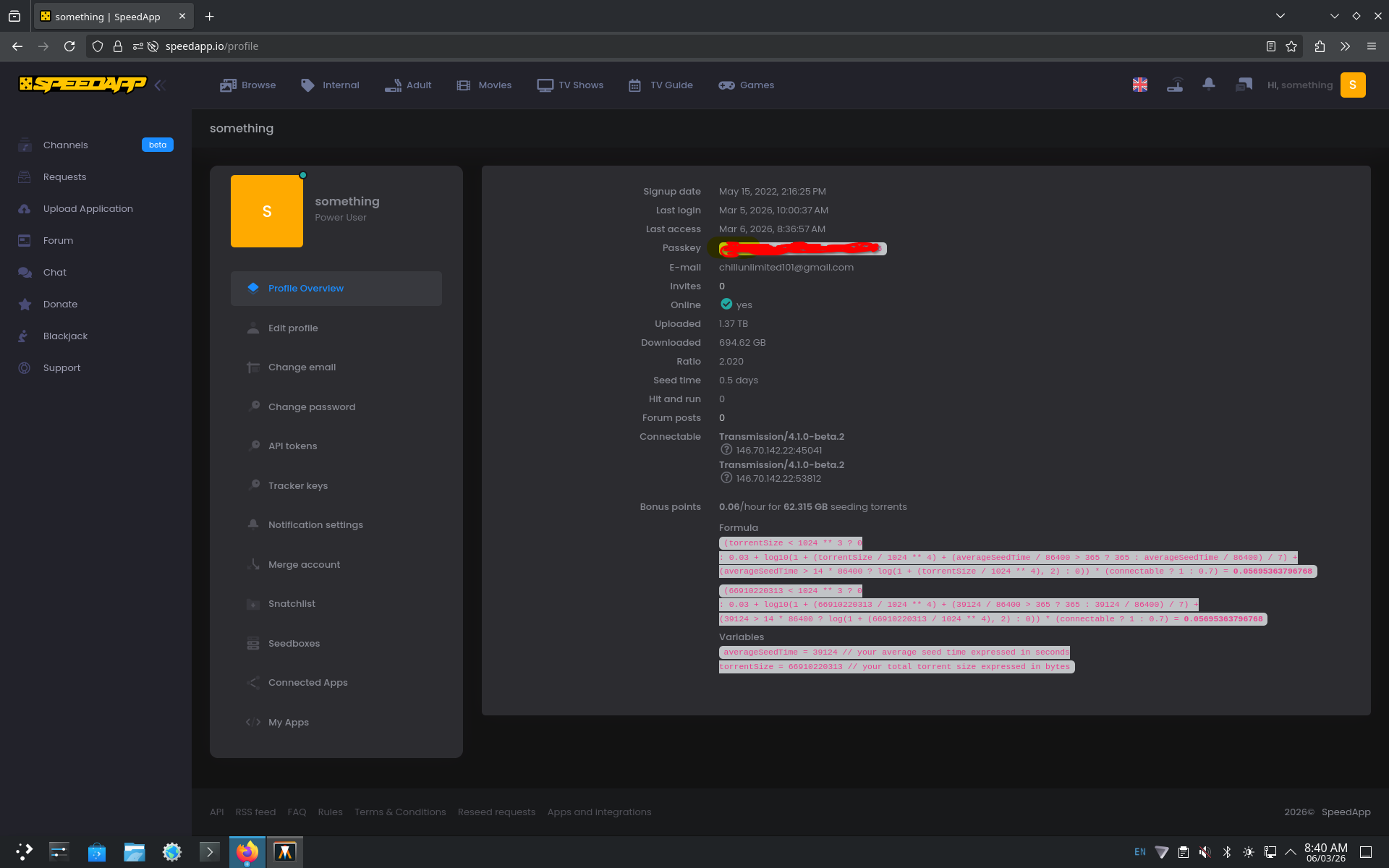
Task: Open the messages icon beside greeting
Action: coord(1244,85)
